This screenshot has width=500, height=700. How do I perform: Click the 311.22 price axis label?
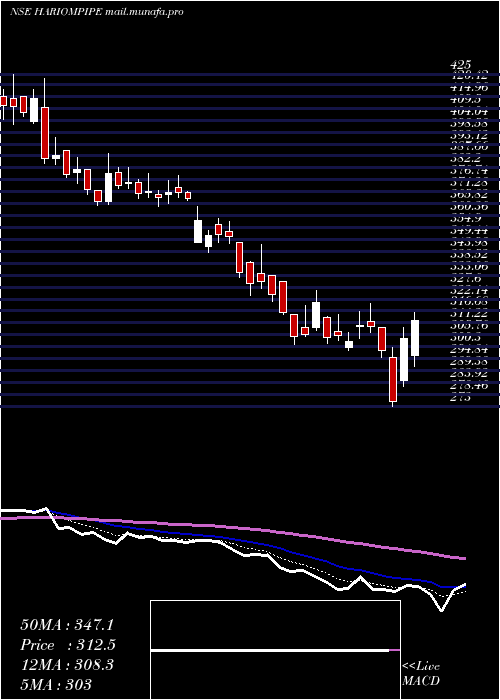[x=469, y=315]
